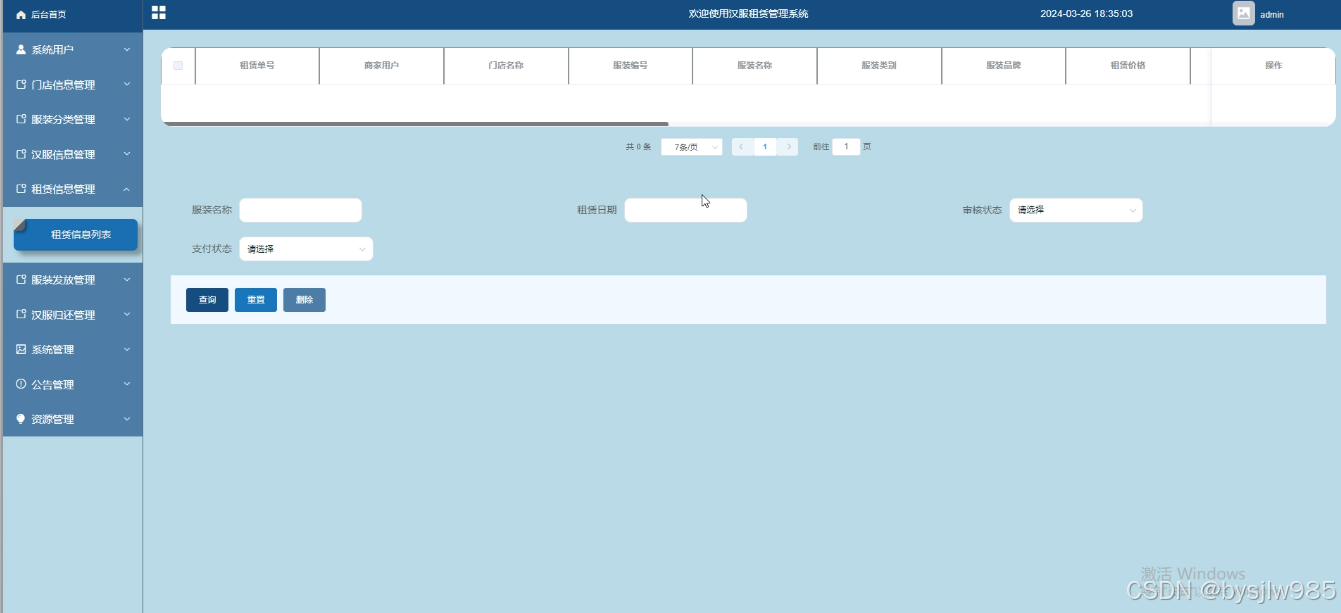Click the 服装编号 column header

pos(630,65)
